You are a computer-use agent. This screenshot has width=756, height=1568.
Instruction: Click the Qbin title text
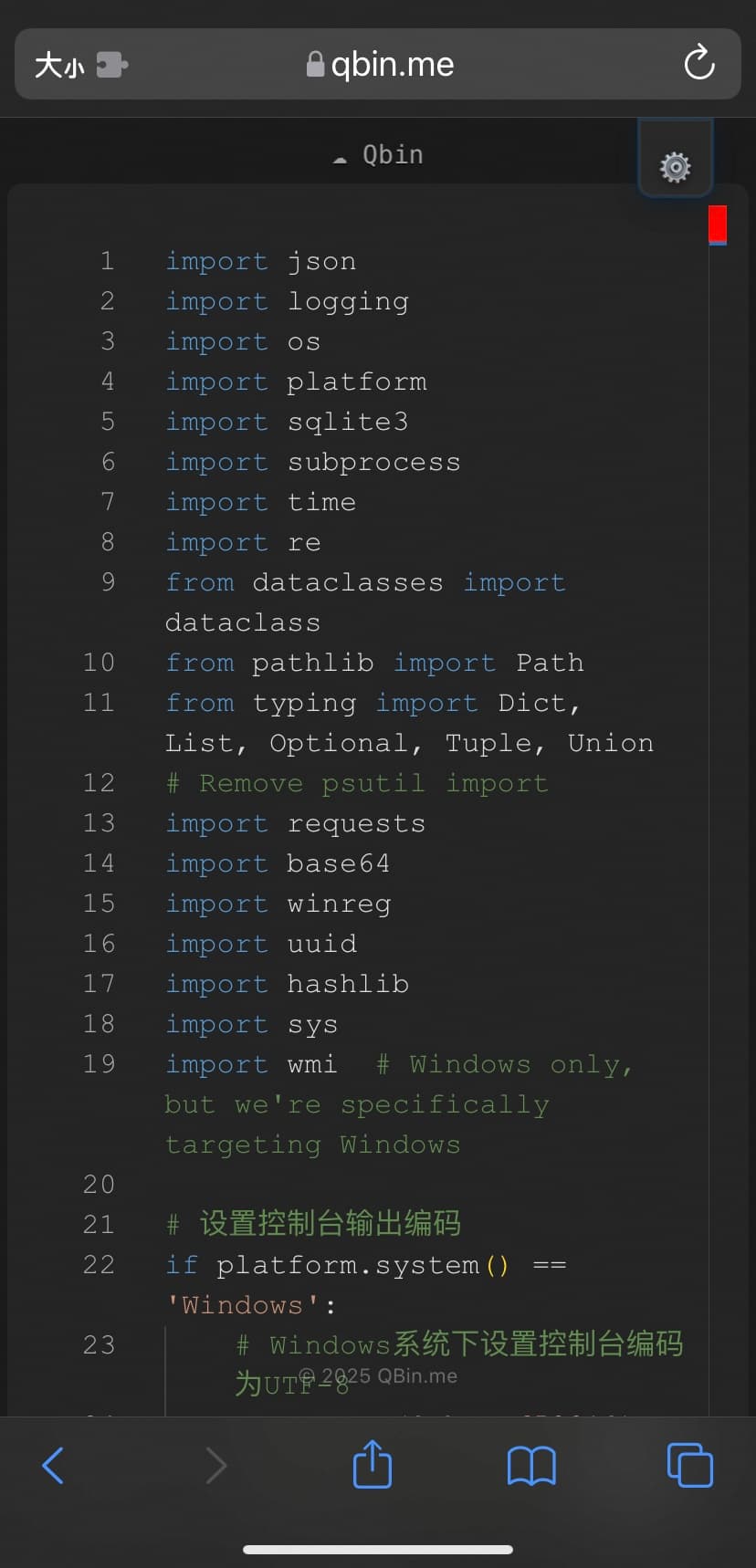[393, 154]
